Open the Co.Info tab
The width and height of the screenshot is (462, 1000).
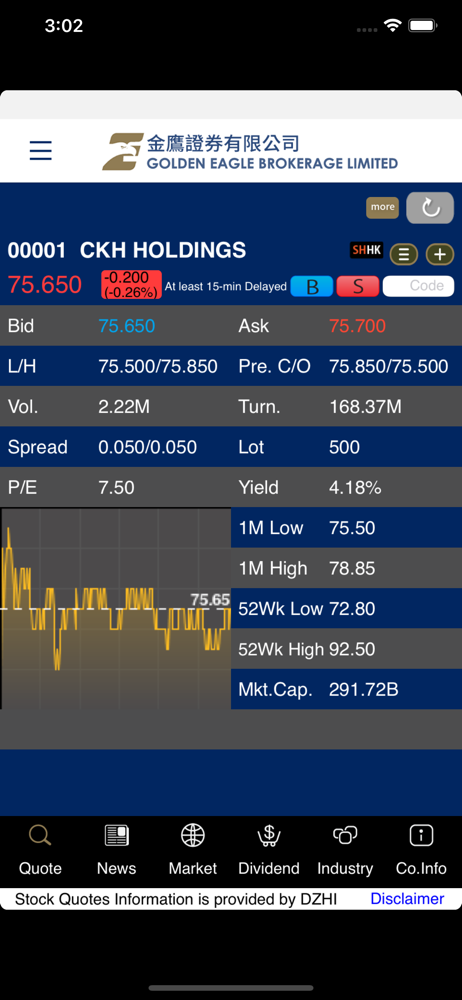[421, 850]
